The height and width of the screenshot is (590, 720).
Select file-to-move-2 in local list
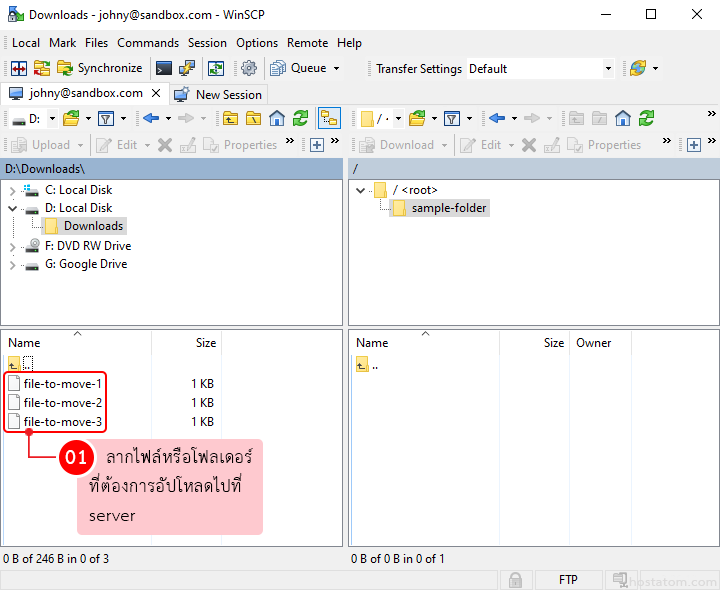(62, 403)
